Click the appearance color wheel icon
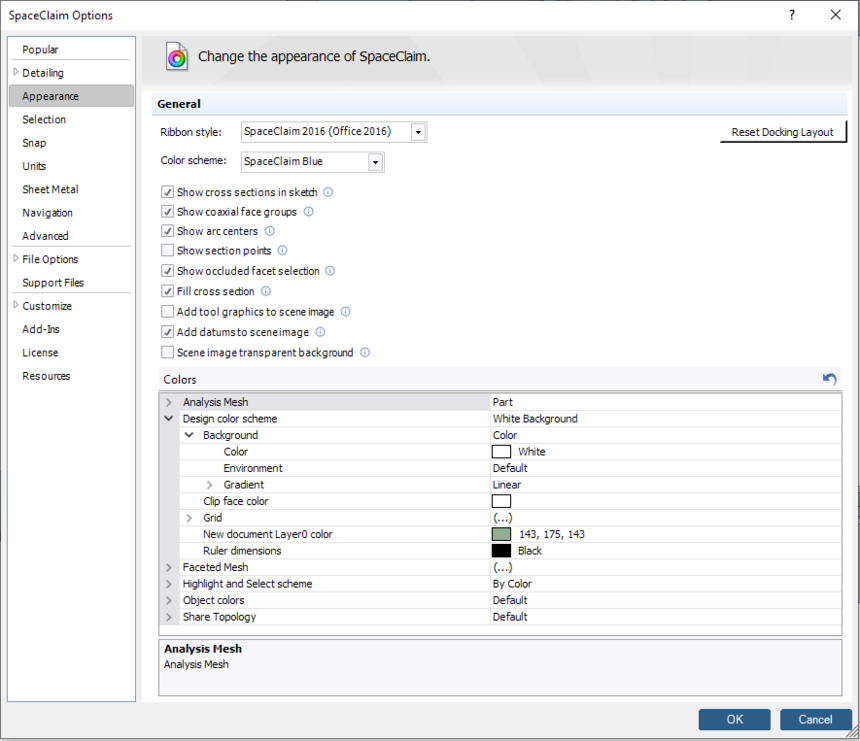 point(177,56)
